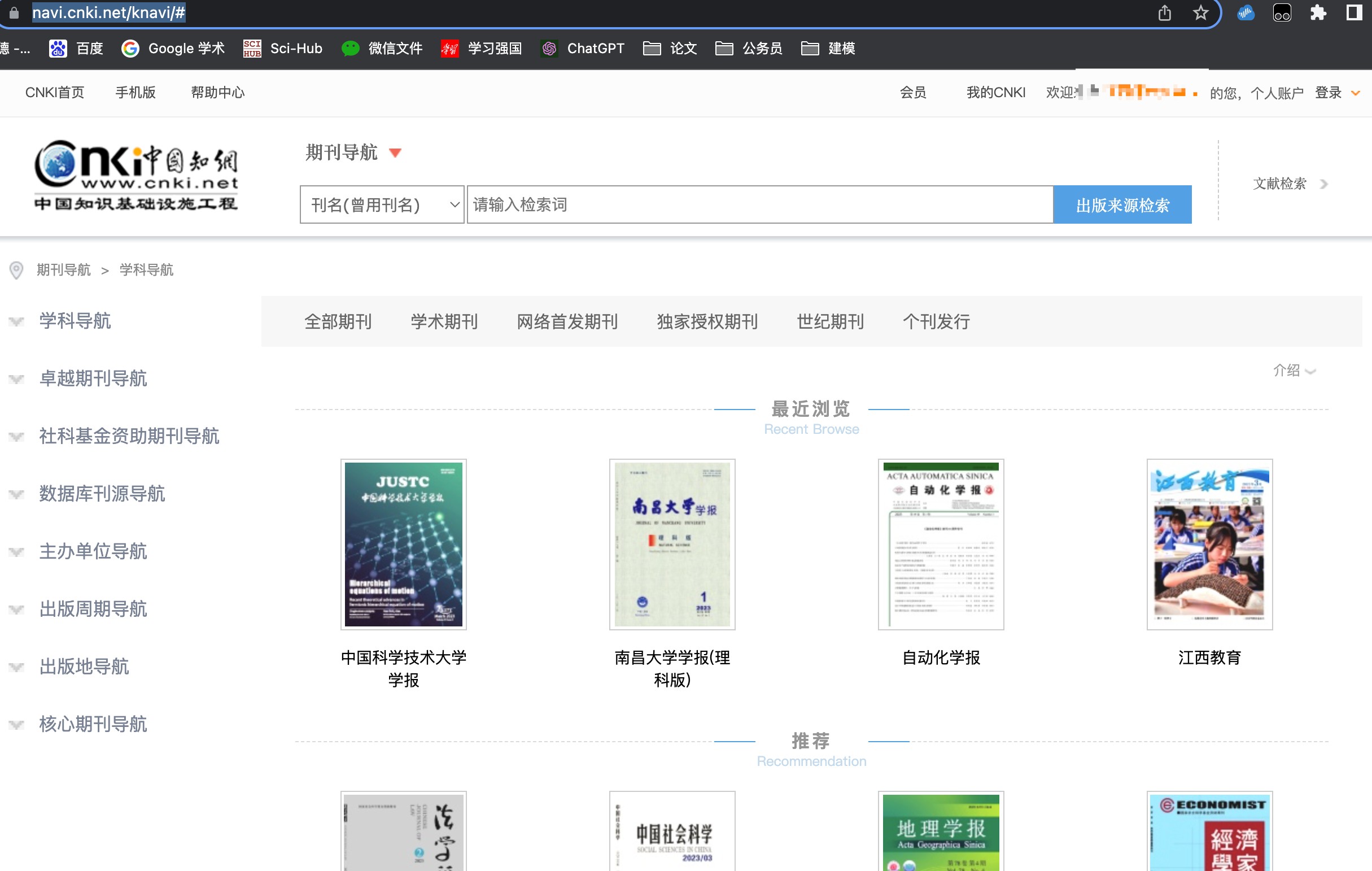Expand the 学科导航 sidebar section

click(x=74, y=321)
